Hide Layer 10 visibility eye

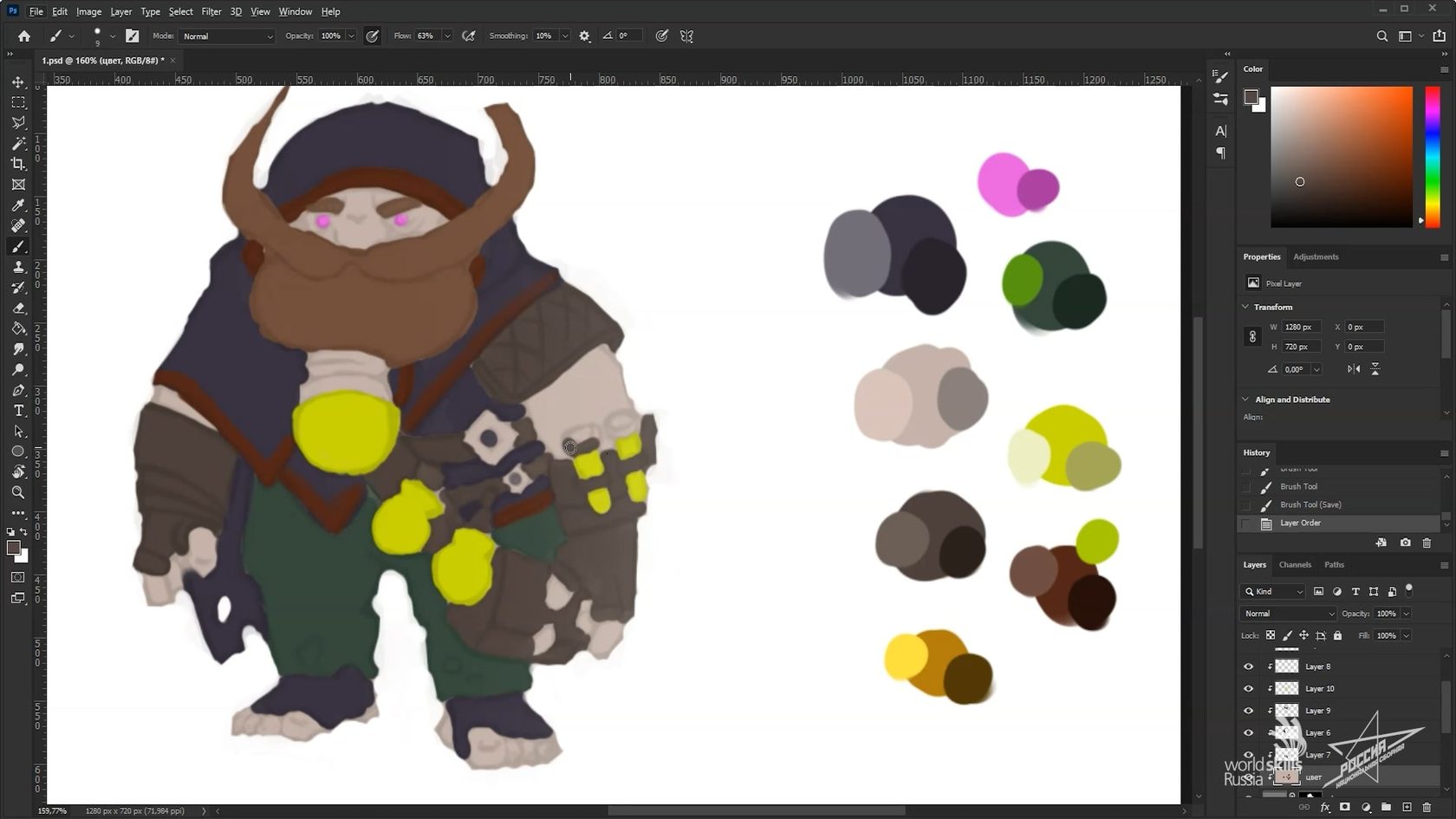click(1248, 689)
